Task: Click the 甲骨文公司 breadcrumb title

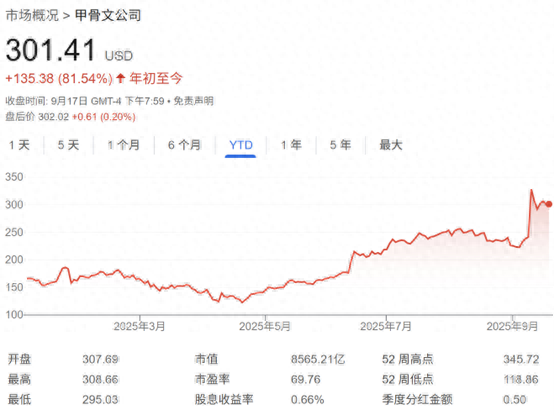Action: click(x=108, y=15)
